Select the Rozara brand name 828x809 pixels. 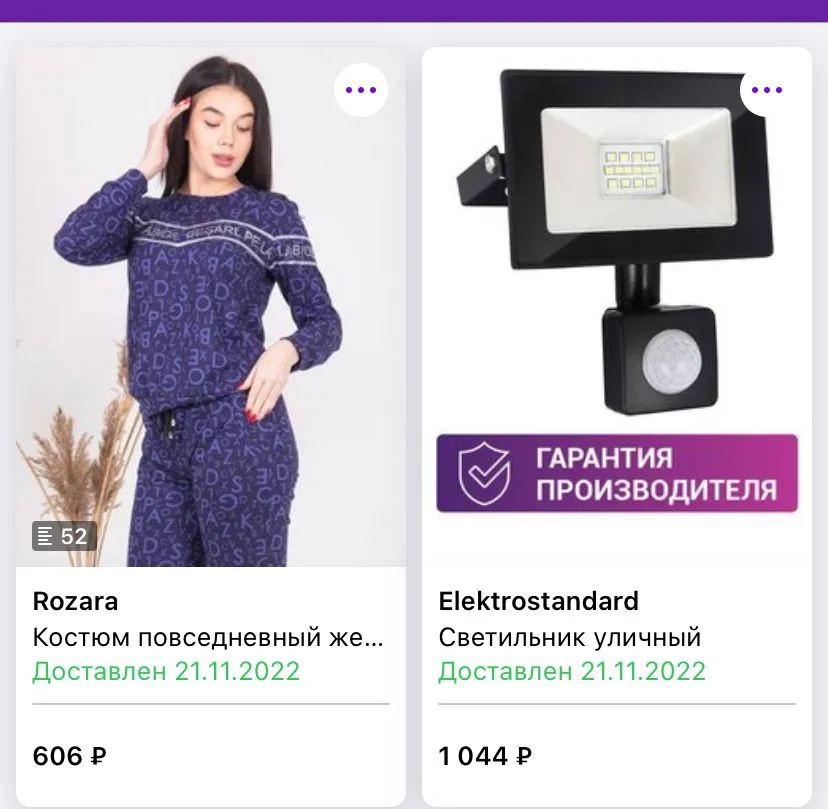click(x=76, y=601)
